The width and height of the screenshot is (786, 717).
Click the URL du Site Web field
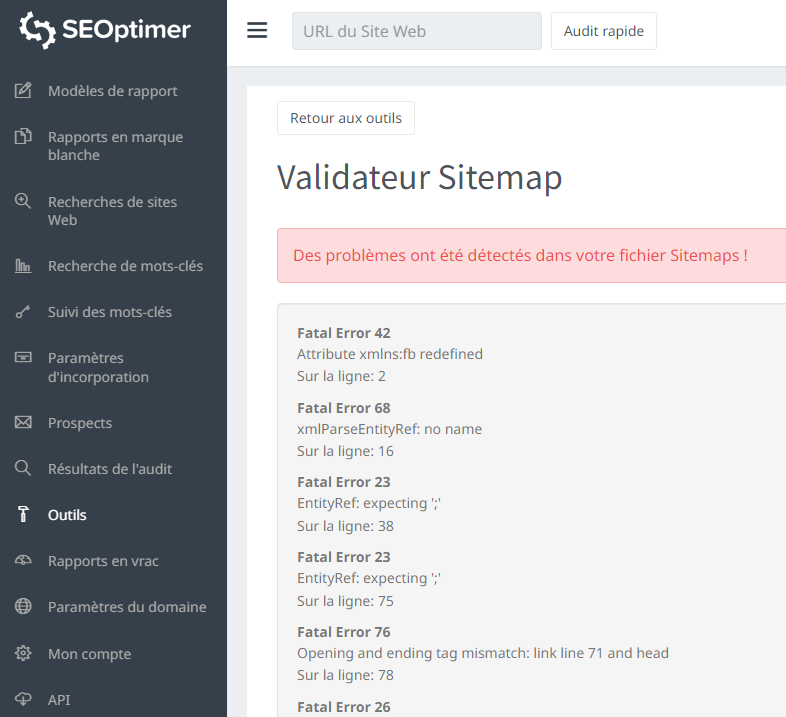pyautogui.click(x=416, y=31)
